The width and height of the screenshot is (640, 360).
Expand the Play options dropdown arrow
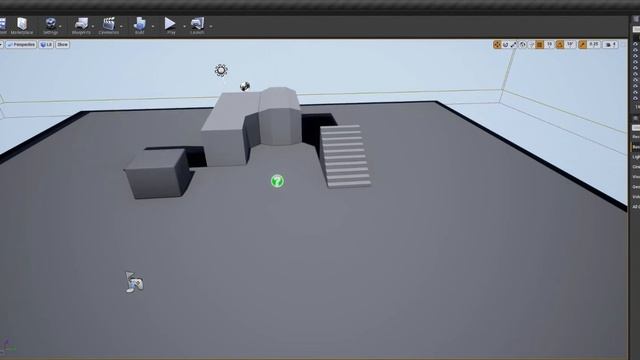pyautogui.click(x=184, y=27)
